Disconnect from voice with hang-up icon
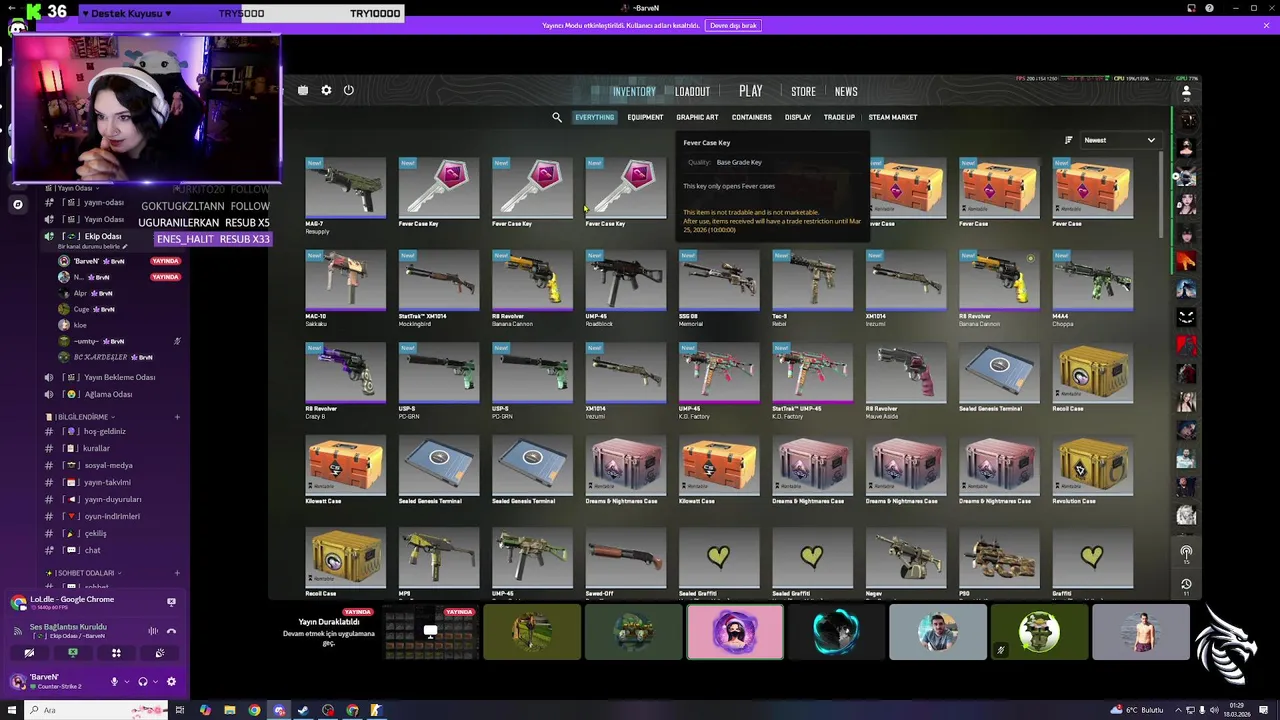 (x=171, y=631)
